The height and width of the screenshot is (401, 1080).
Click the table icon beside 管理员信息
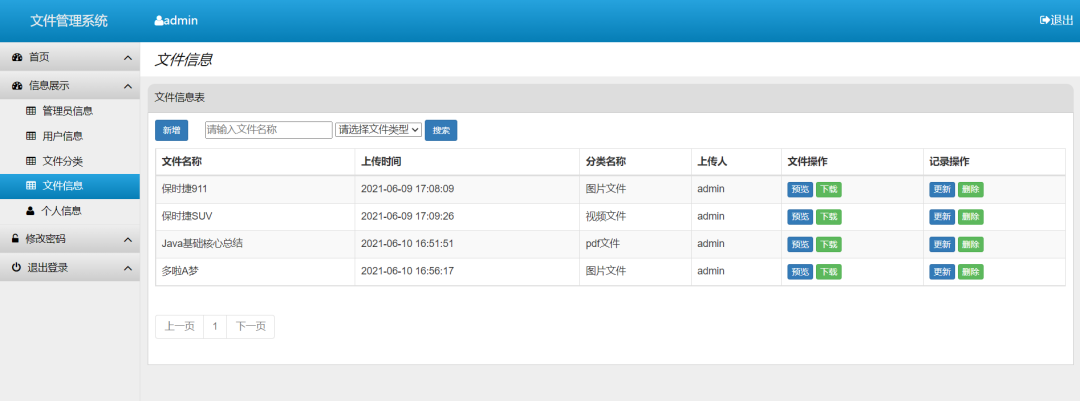coord(31,111)
